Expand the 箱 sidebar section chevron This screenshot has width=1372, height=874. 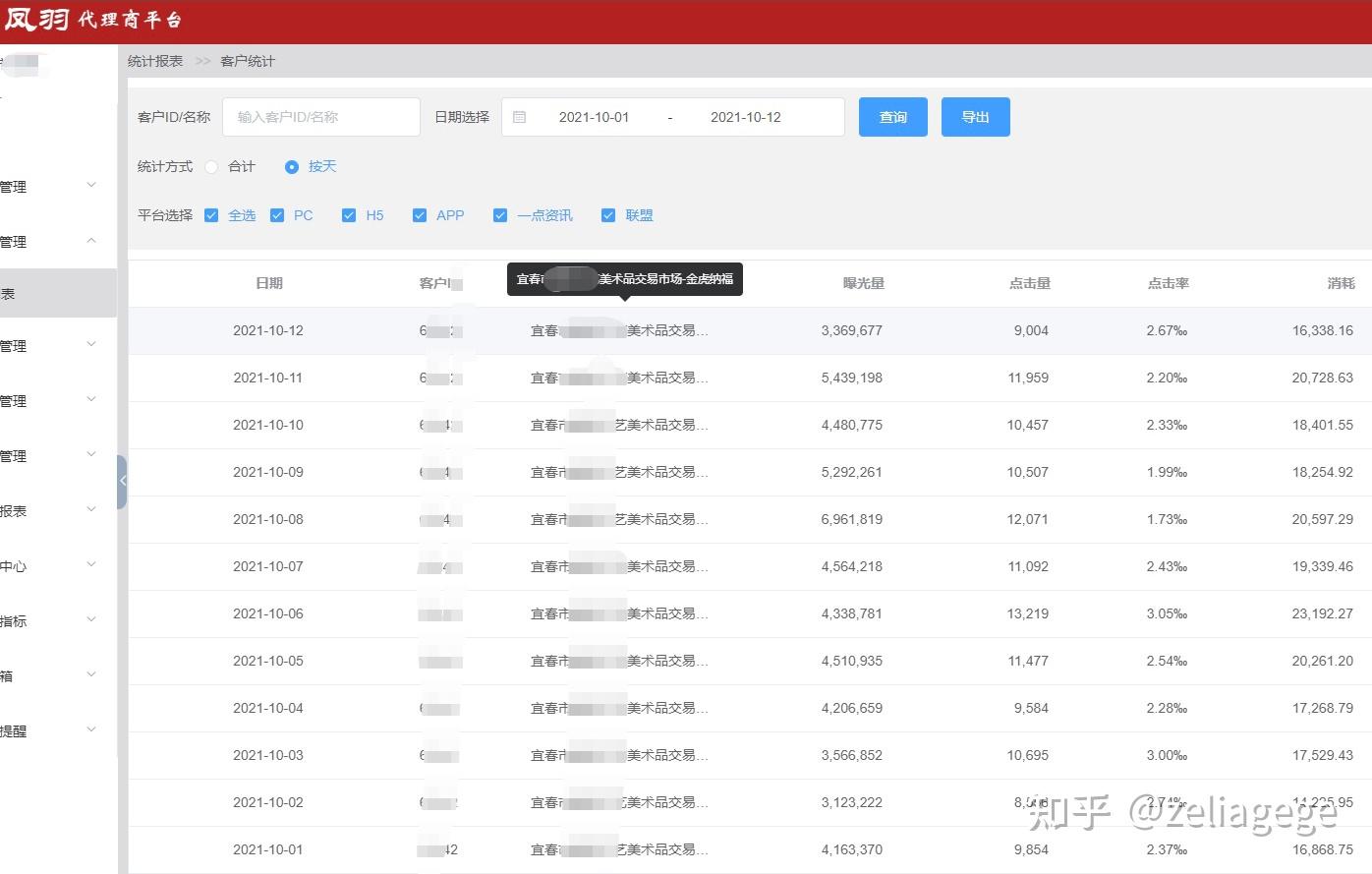tap(91, 674)
